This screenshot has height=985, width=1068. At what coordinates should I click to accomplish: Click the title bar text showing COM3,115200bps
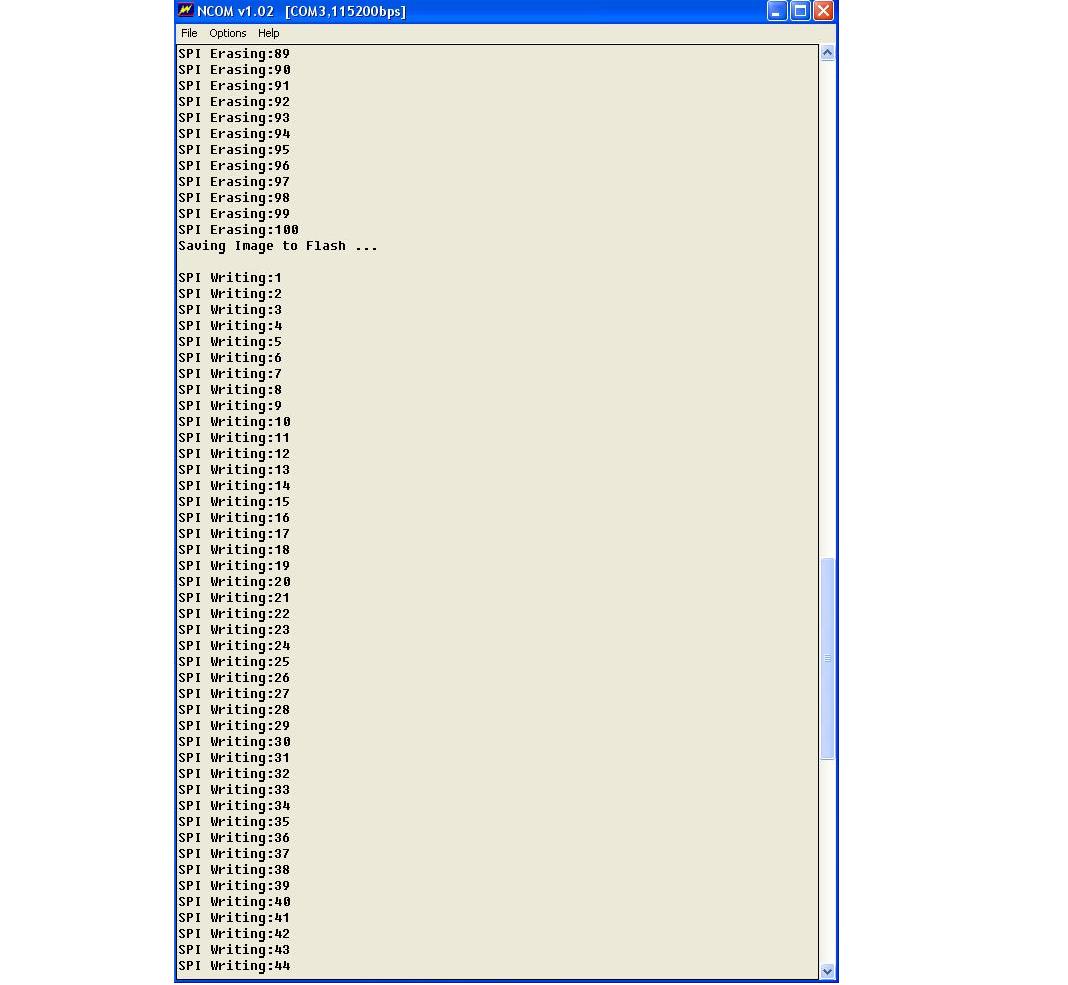(x=345, y=11)
